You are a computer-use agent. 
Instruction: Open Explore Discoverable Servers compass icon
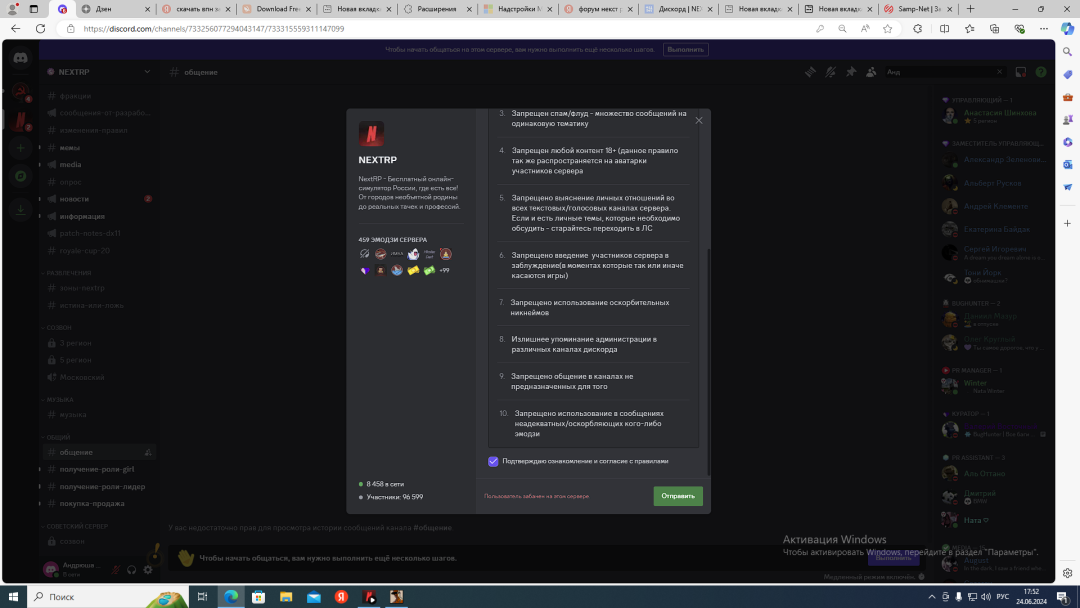click(21, 176)
